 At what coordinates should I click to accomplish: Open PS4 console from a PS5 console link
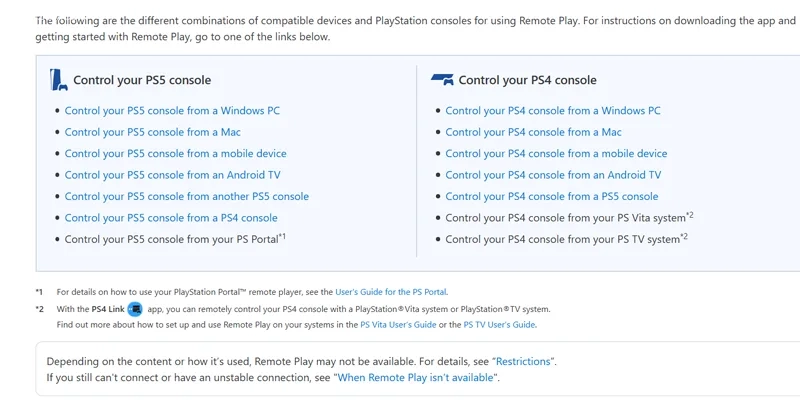pyautogui.click(x=552, y=197)
